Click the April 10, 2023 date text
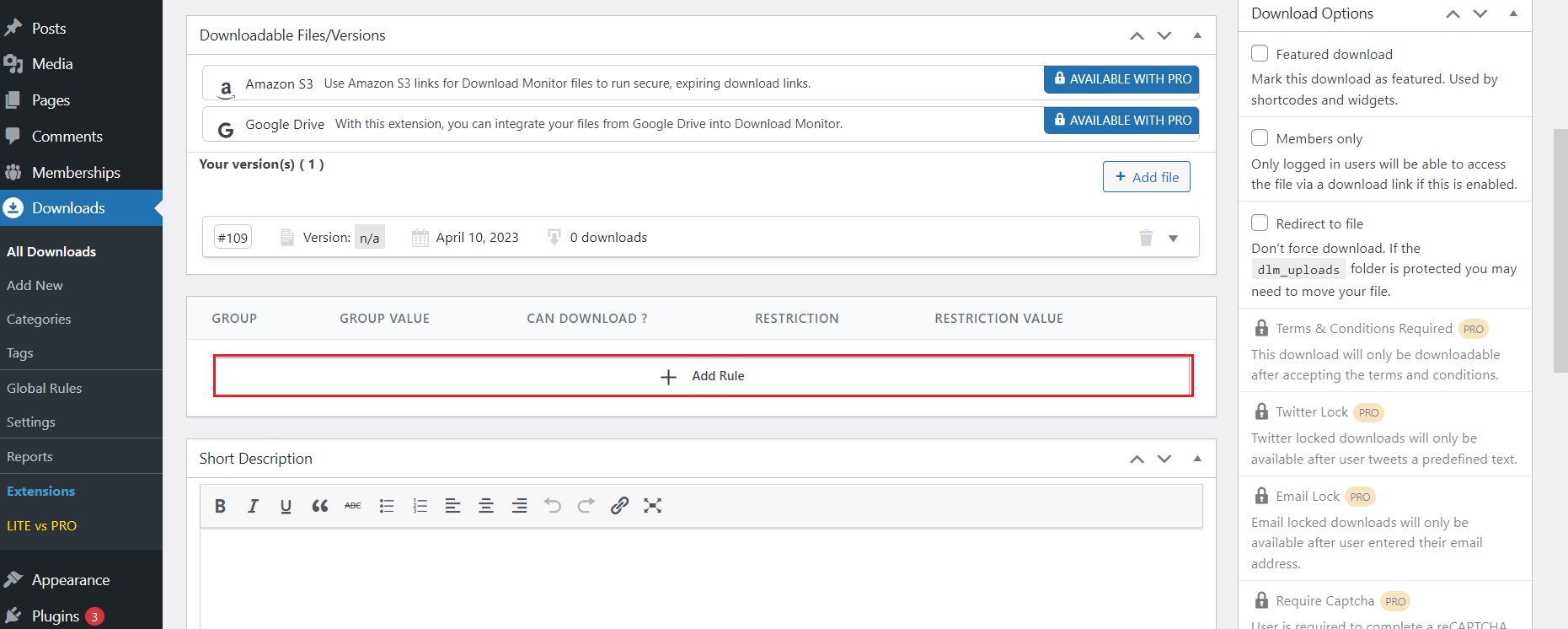 [x=477, y=238]
